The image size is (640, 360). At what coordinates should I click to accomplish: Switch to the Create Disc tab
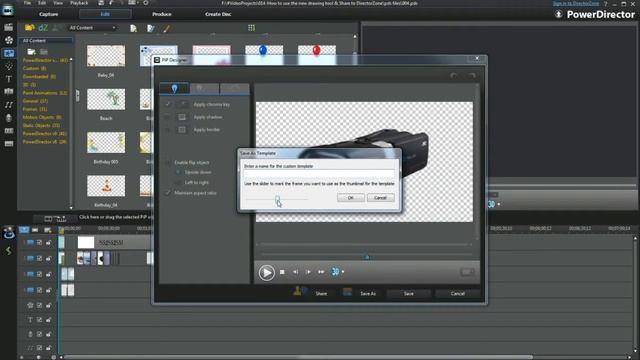click(218, 14)
